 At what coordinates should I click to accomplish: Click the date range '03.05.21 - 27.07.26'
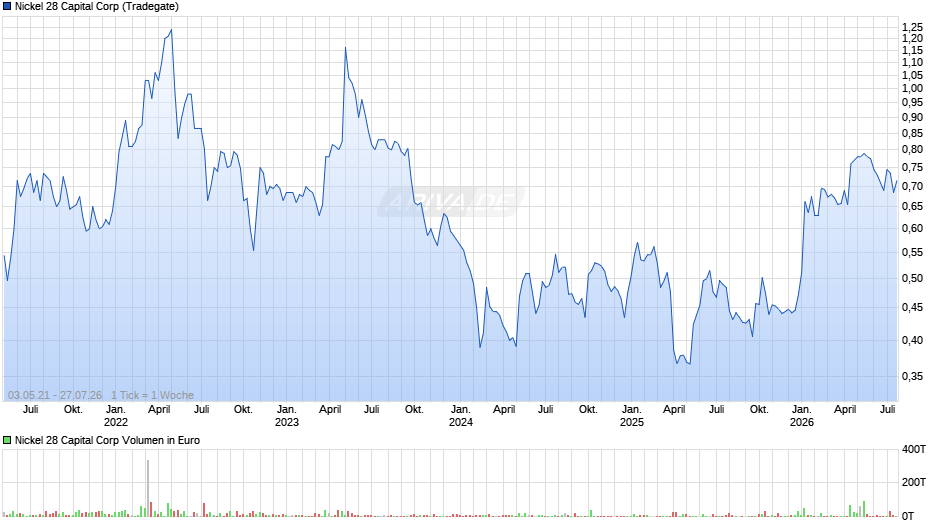tap(55, 395)
